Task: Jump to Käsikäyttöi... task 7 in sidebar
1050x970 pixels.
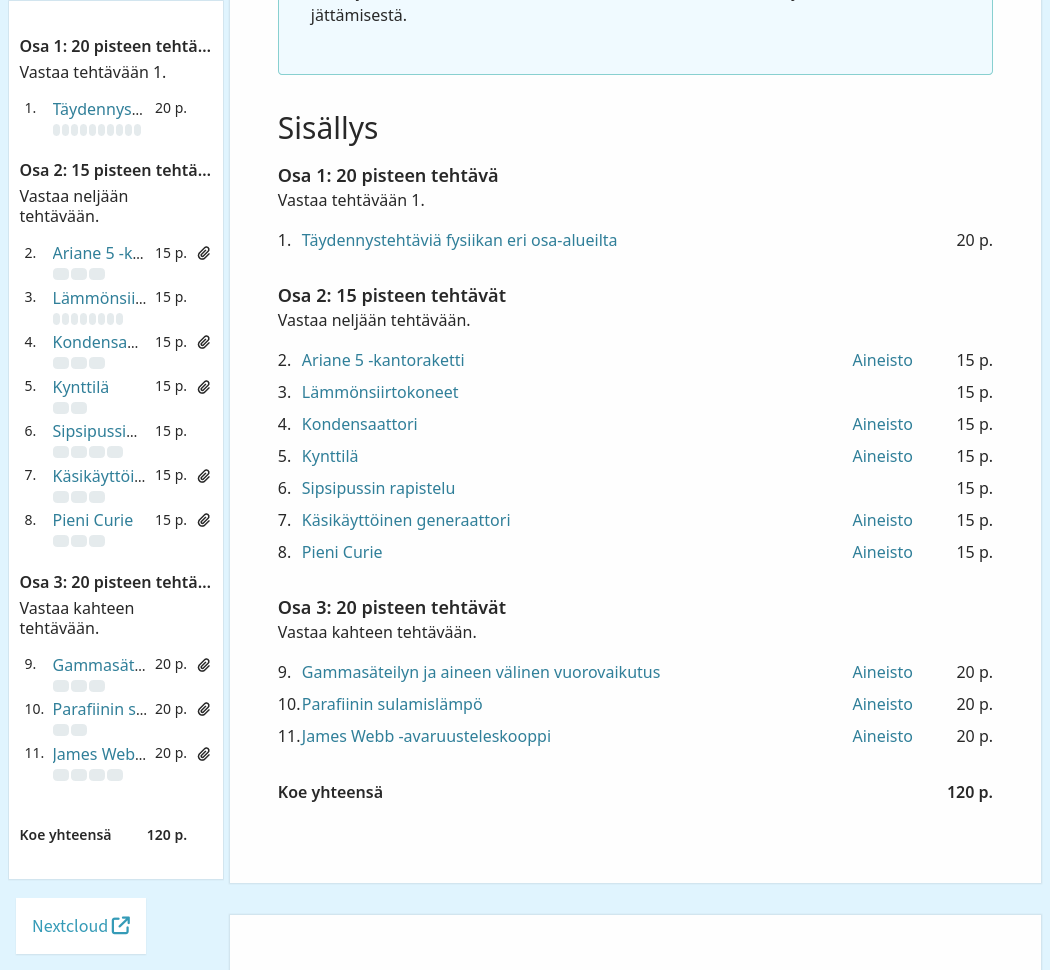Action: (98, 476)
